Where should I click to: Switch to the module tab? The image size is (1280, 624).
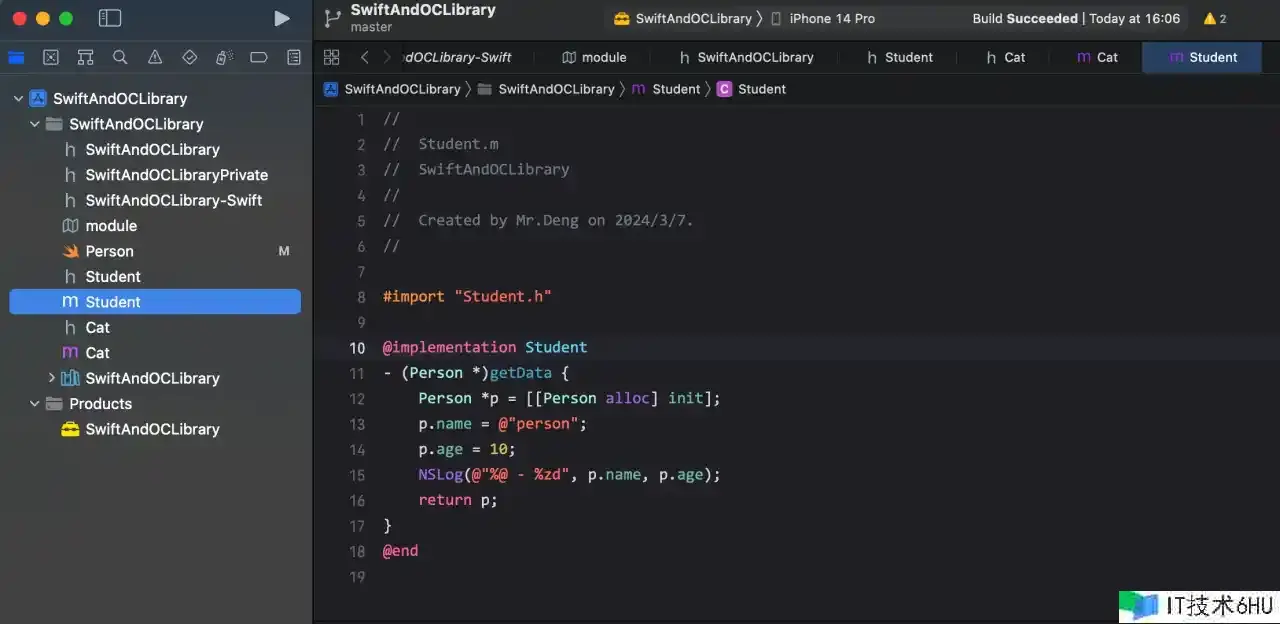pos(594,57)
